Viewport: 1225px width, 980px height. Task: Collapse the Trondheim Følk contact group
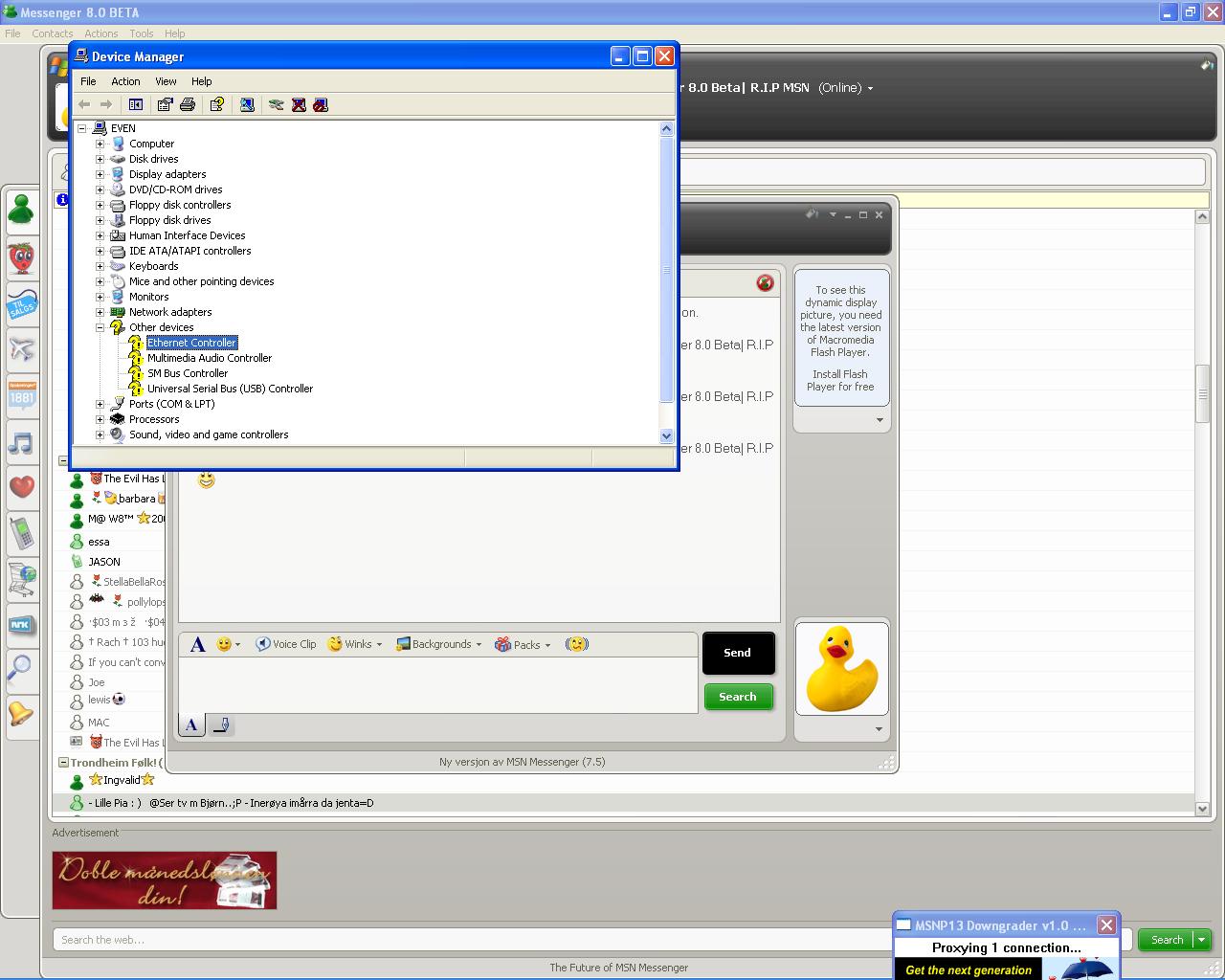point(63,763)
